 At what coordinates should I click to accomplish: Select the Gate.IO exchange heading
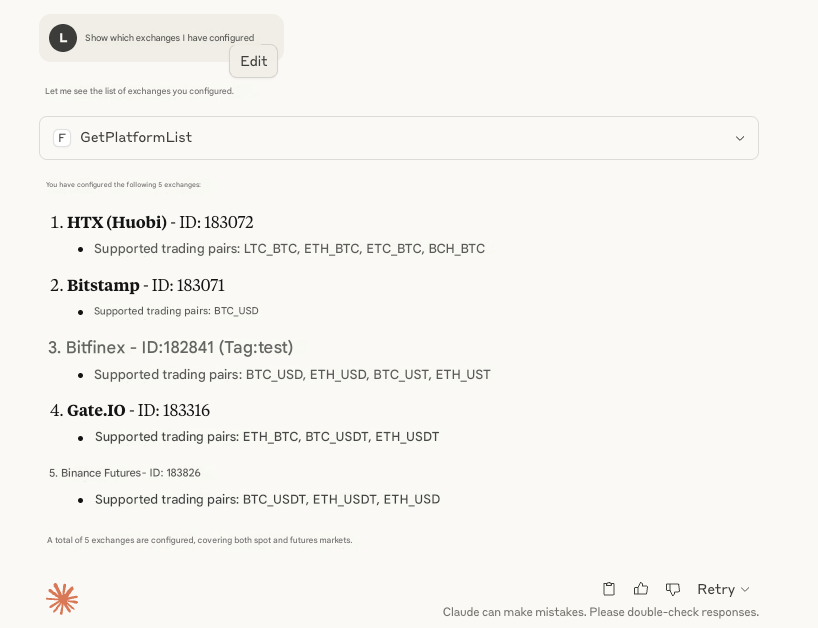pyautogui.click(x=96, y=410)
